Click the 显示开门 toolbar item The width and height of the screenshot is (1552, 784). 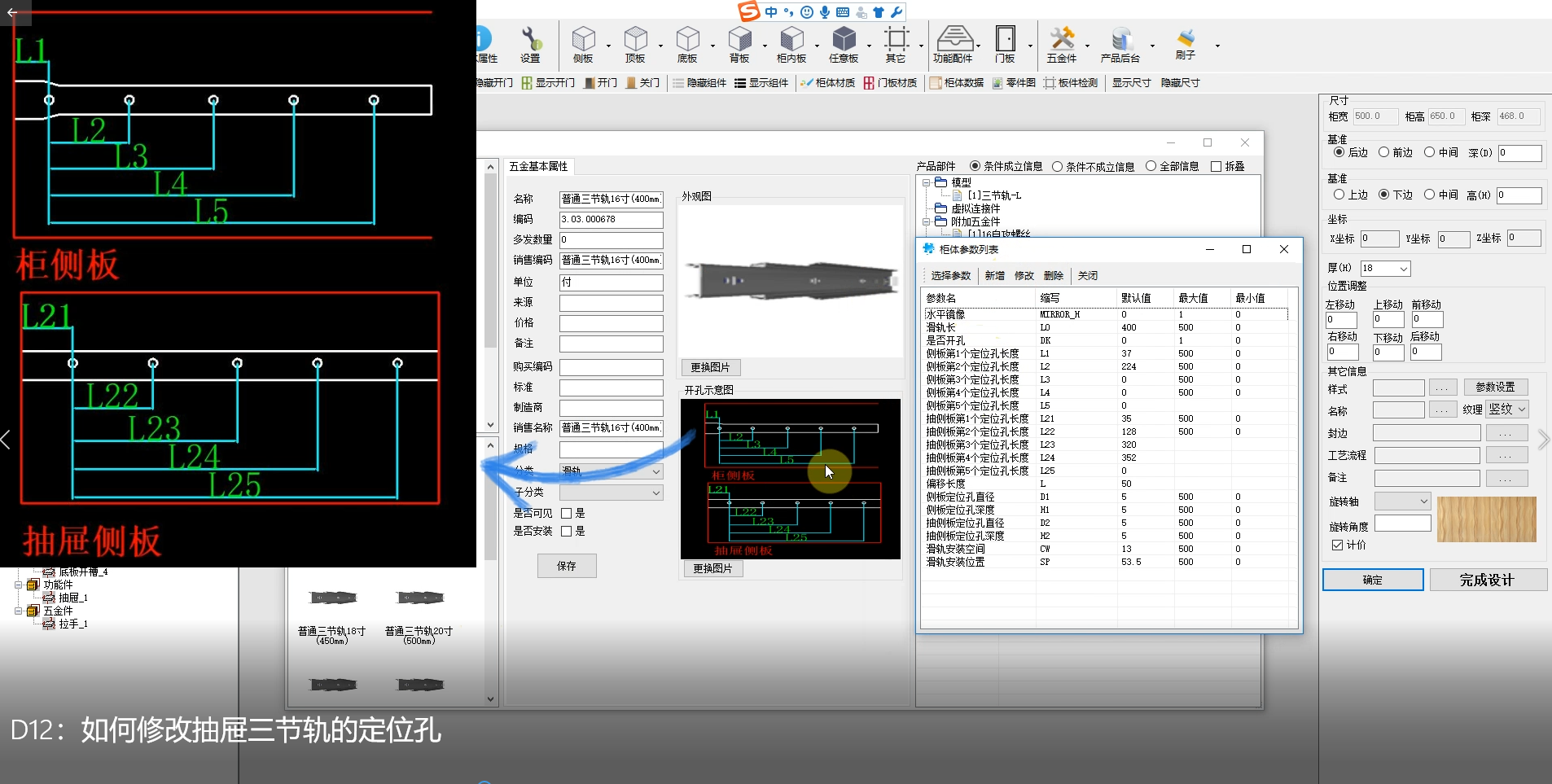[549, 83]
